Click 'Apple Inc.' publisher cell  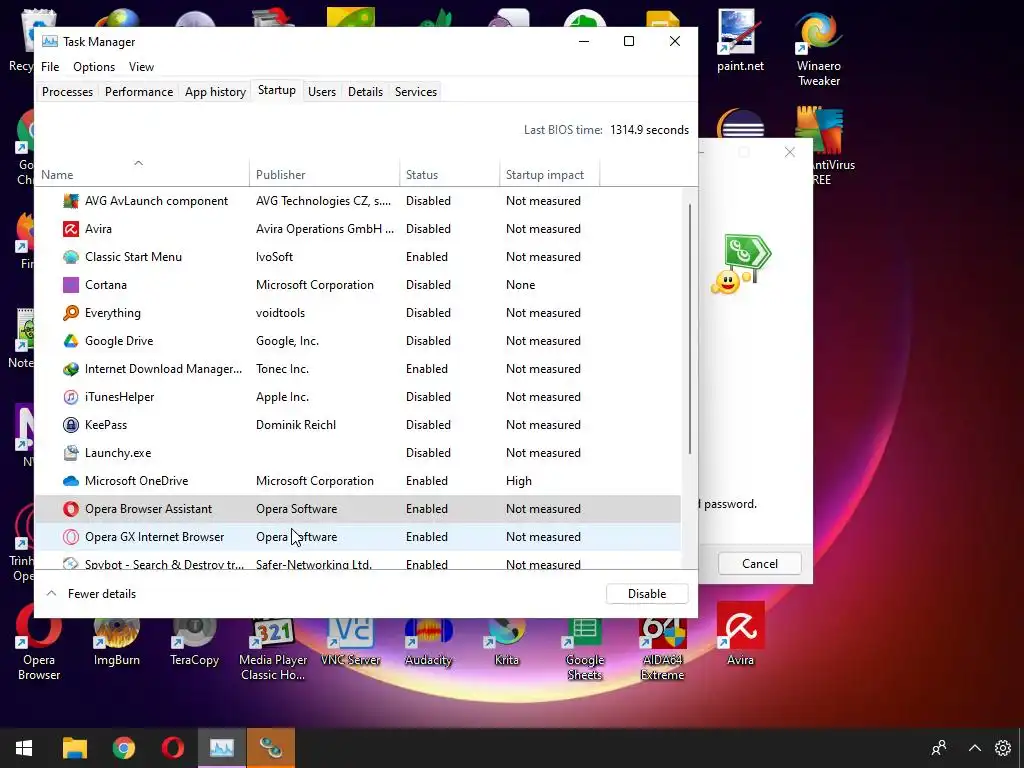click(x=282, y=397)
